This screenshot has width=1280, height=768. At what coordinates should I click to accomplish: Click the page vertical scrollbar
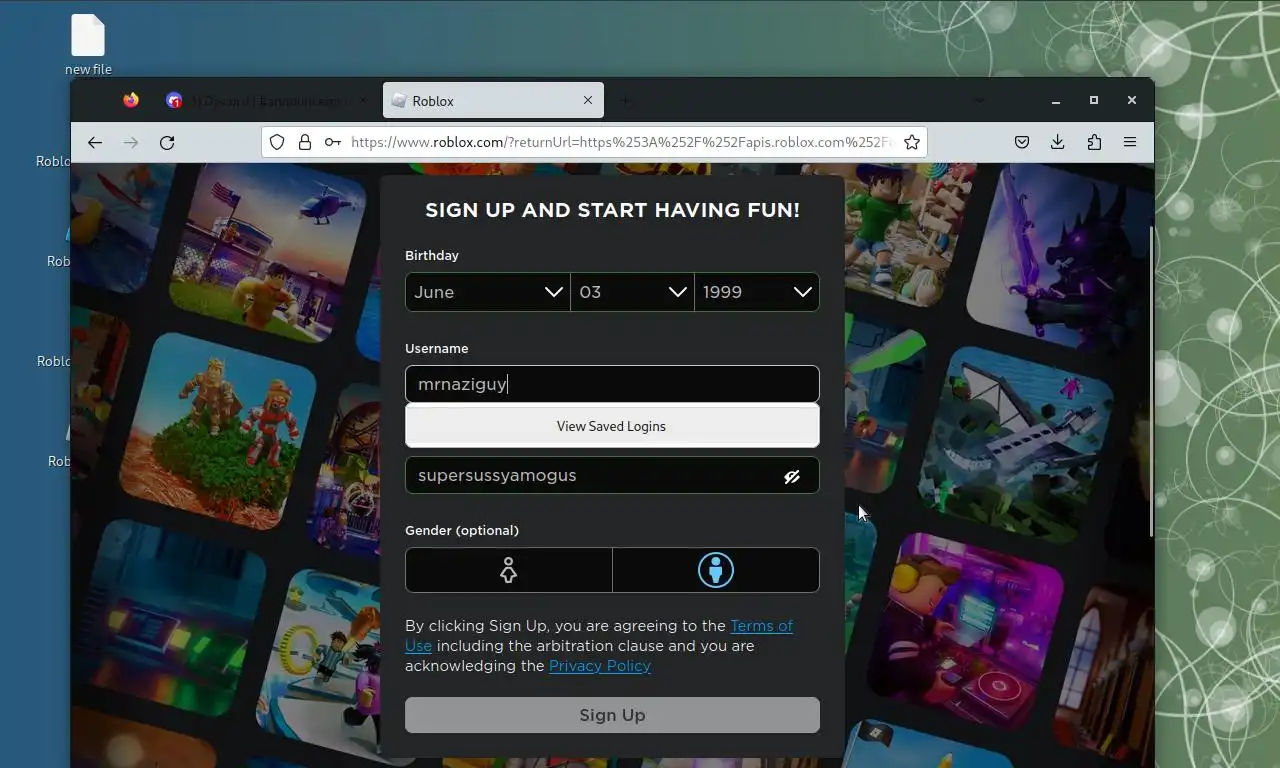coord(1150,380)
